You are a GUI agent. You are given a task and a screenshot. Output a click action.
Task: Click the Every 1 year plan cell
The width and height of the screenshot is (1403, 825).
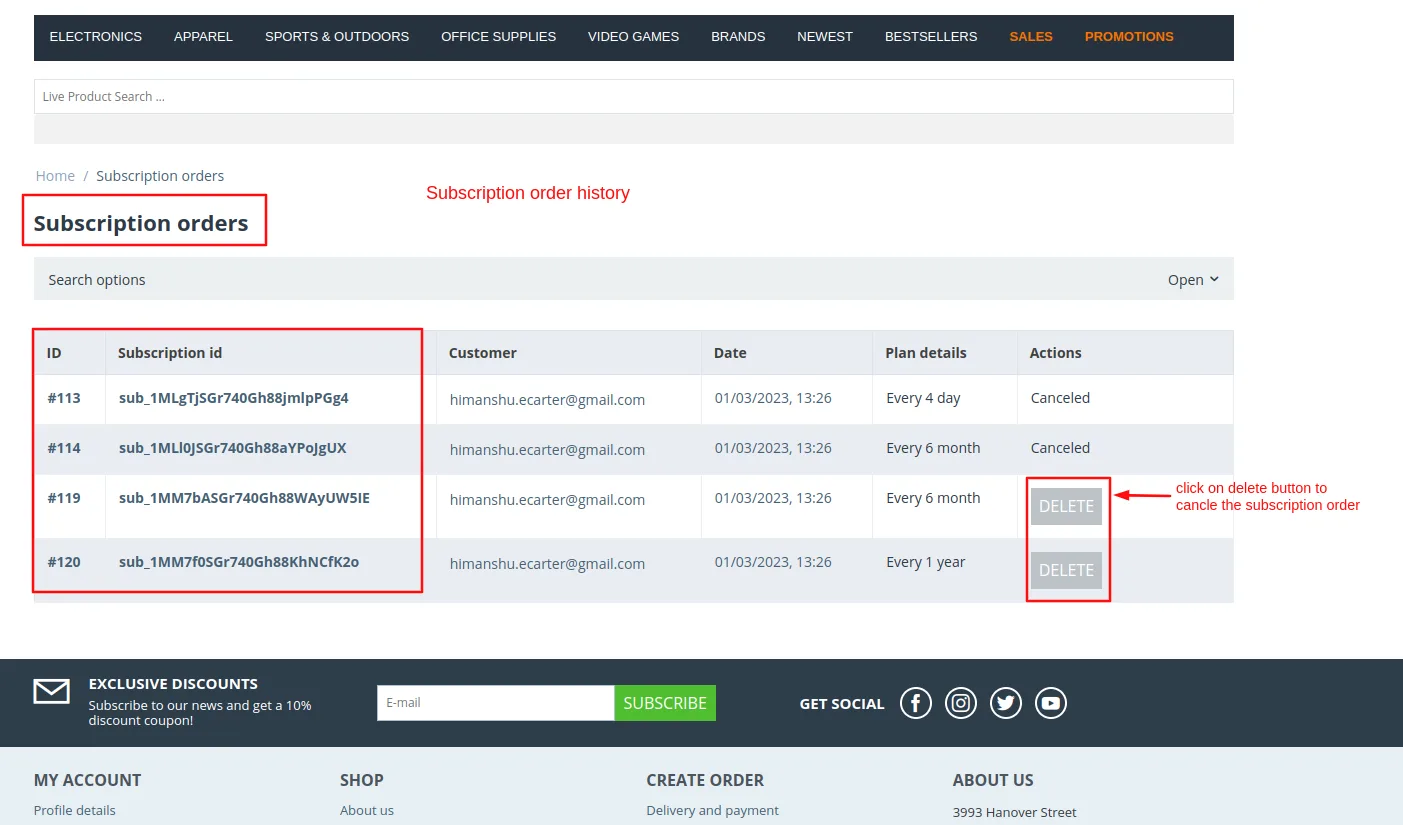pyautogui.click(x=926, y=562)
